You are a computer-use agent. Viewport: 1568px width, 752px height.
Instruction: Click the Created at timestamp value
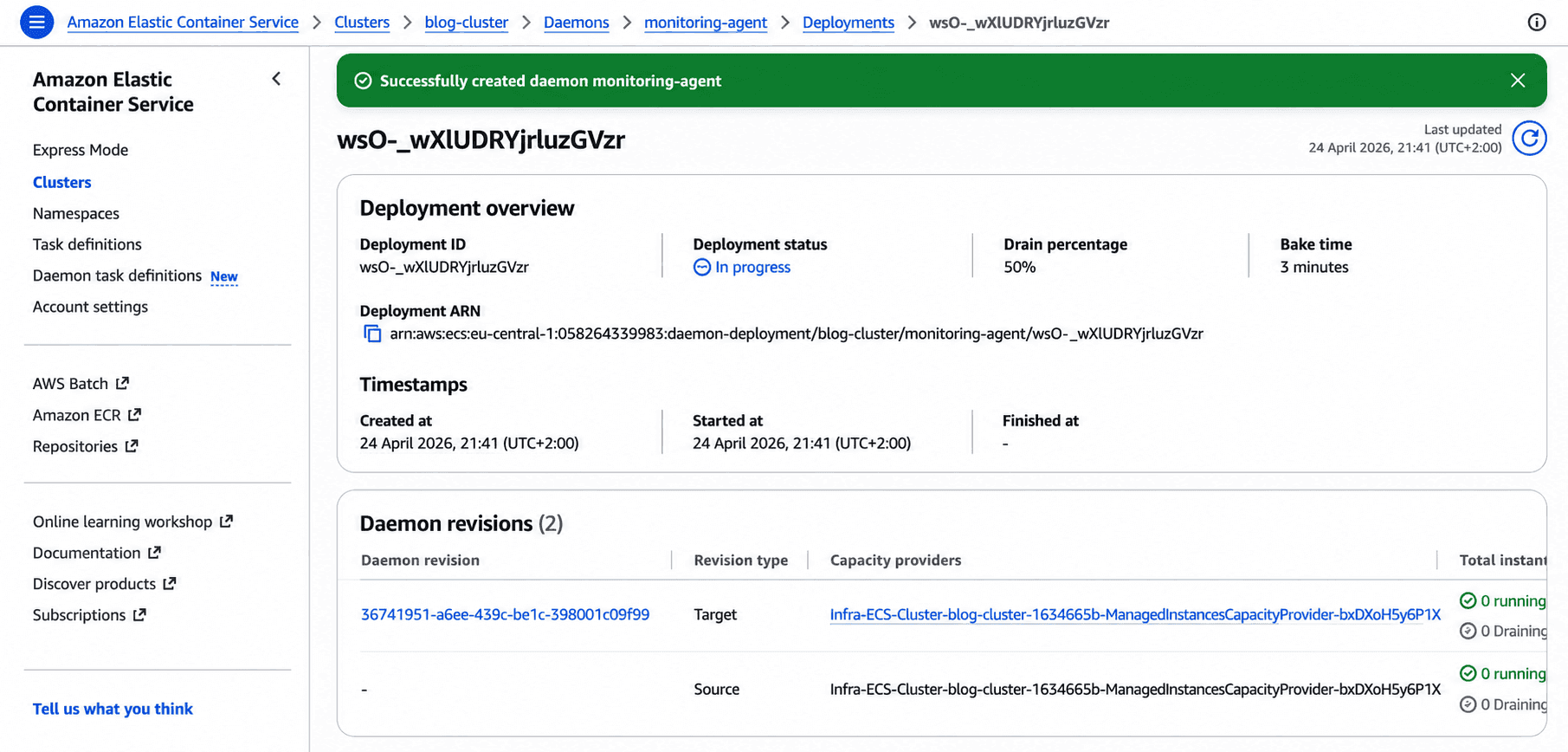(469, 444)
